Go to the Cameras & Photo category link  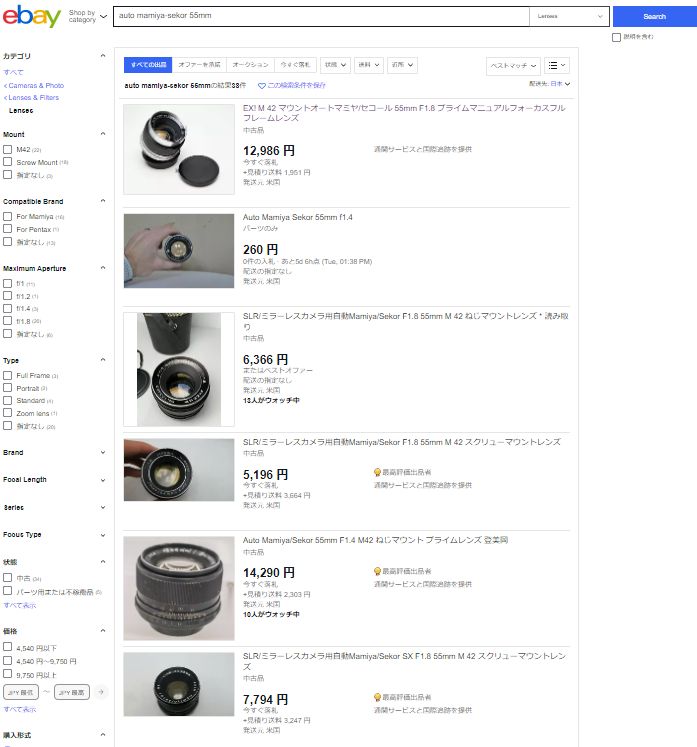pyautogui.click(x=35, y=86)
